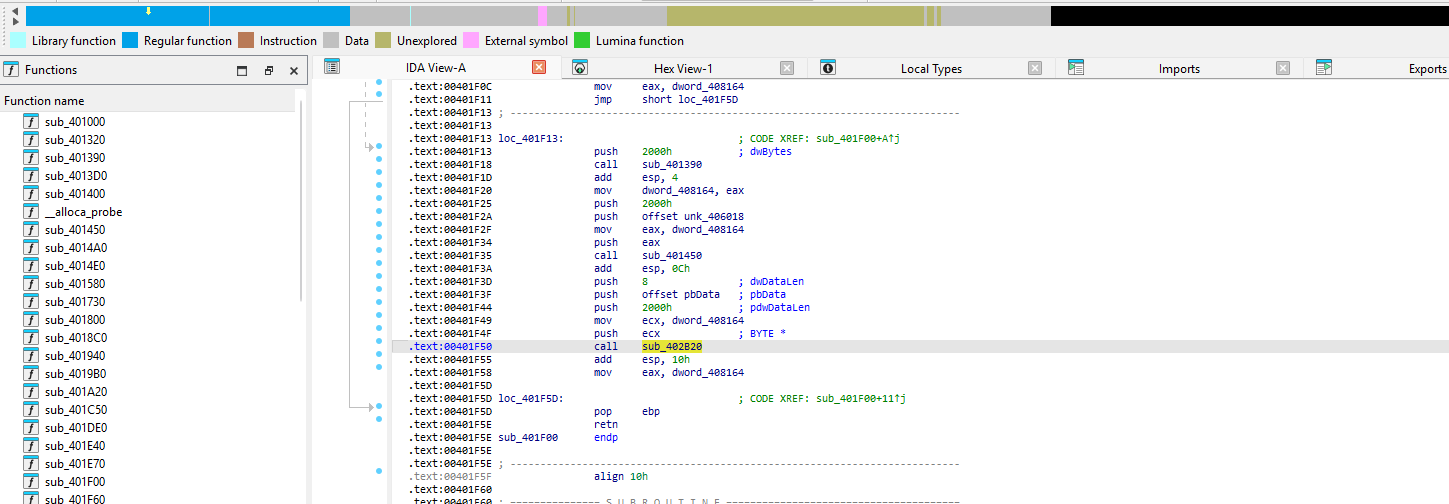
Task: Click the highlighted sub_402B20 call operand
Action: click(x=672, y=346)
